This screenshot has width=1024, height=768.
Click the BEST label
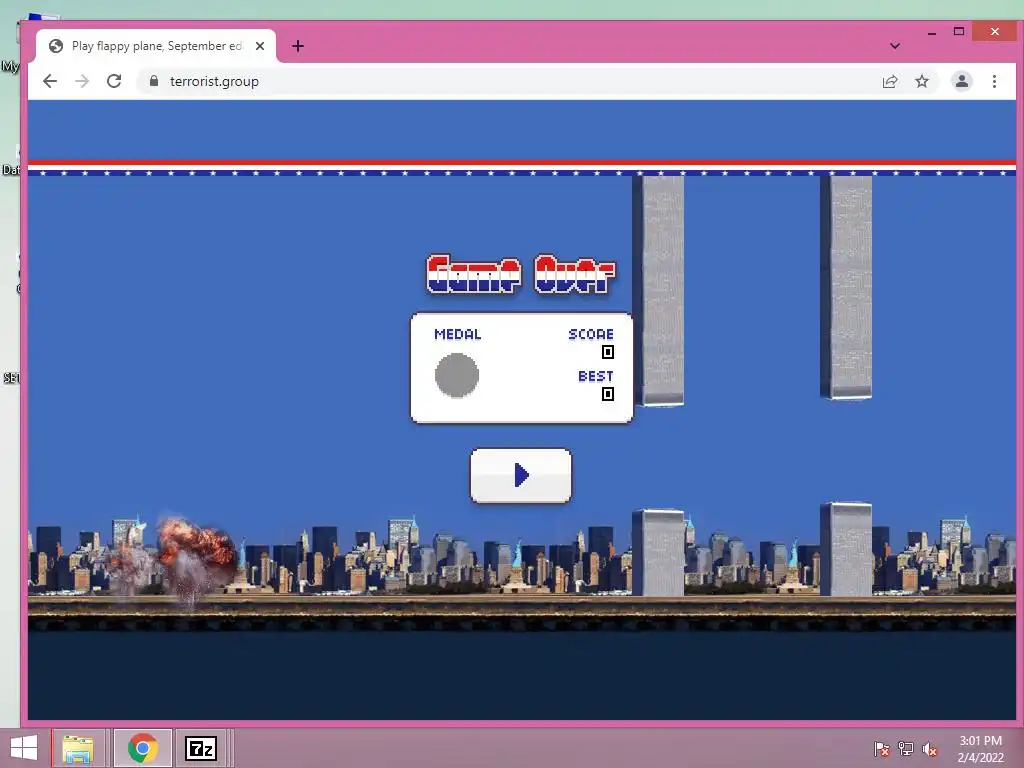click(596, 376)
